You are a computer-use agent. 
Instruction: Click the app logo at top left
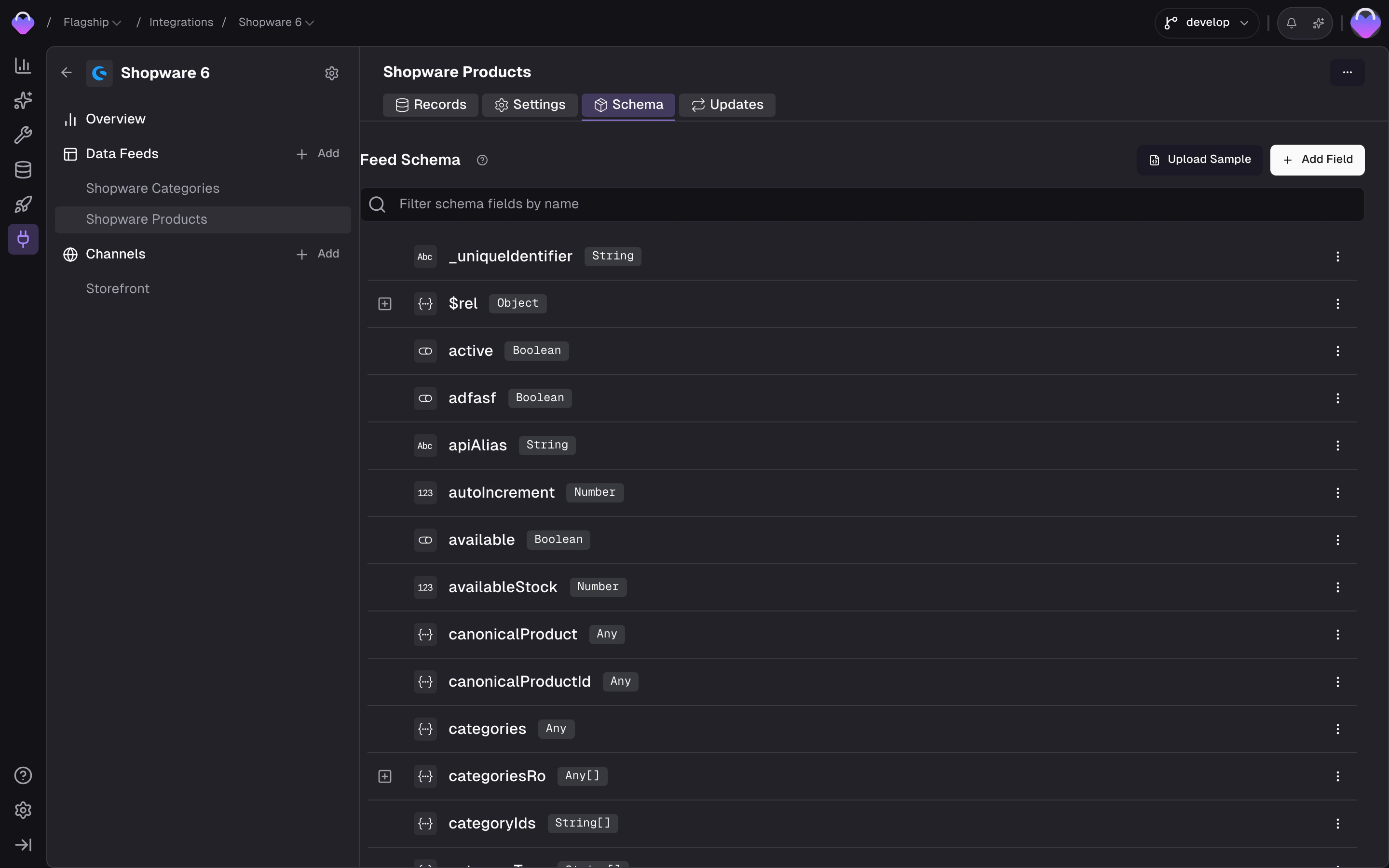[x=23, y=22]
